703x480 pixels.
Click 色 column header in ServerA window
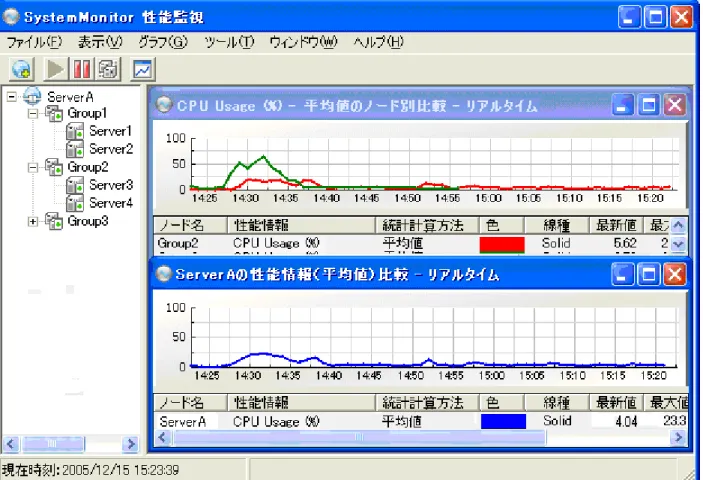pyautogui.click(x=502, y=402)
